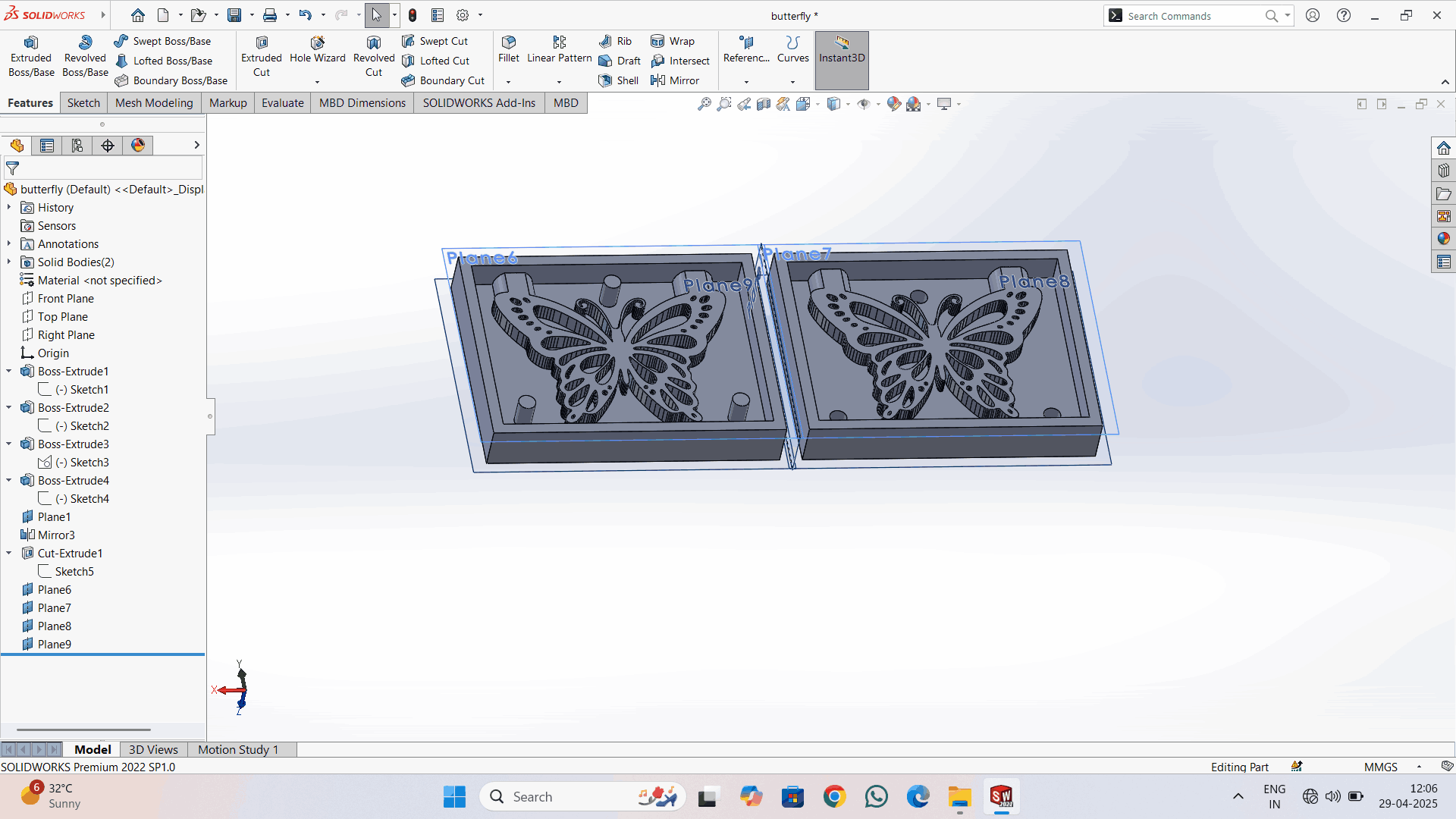Click the Swept Cut tool
This screenshot has width=1456, height=819.
(x=435, y=41)
